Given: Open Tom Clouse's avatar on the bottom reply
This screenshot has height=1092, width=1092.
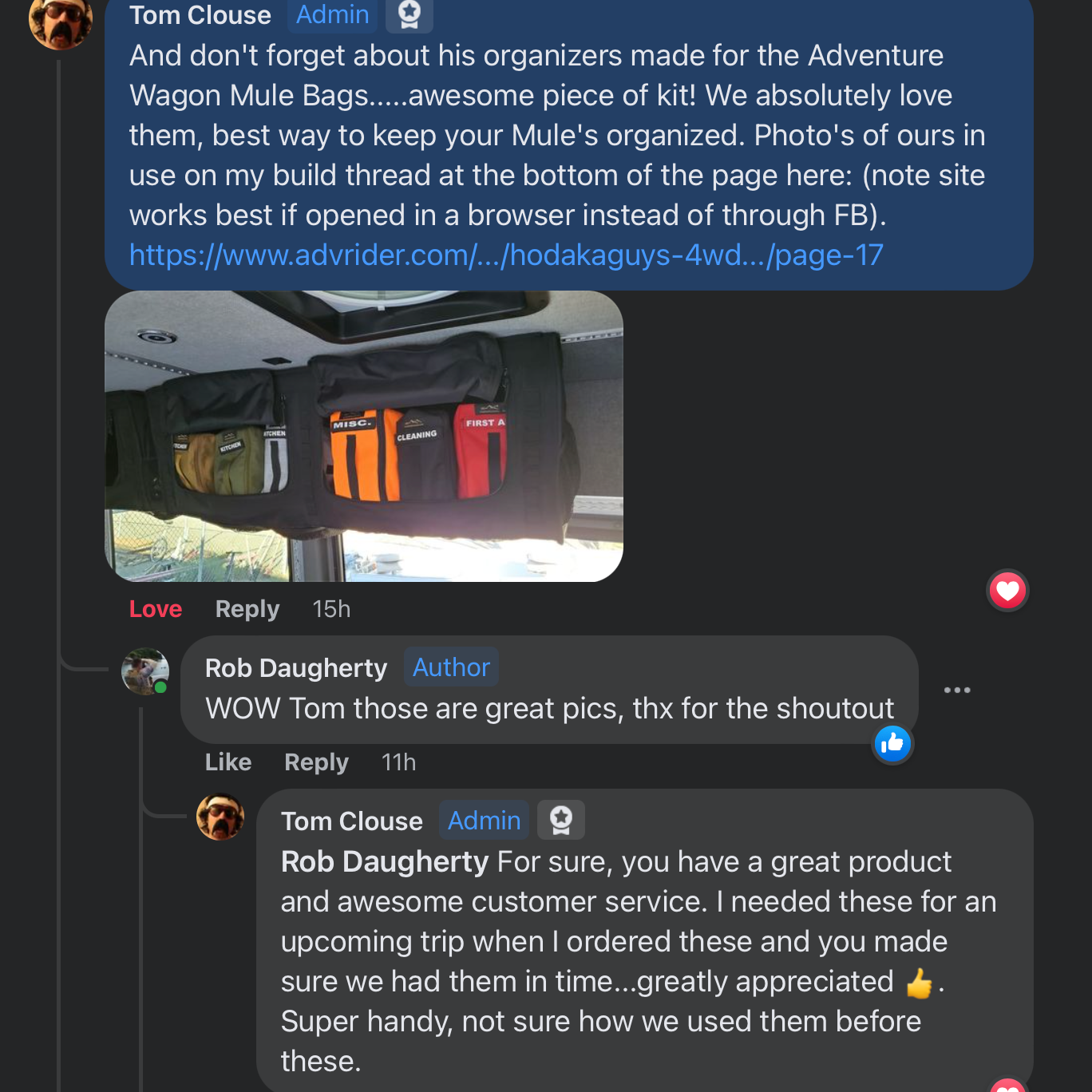Looking at the screenshot, I should [x=220, y=817].
